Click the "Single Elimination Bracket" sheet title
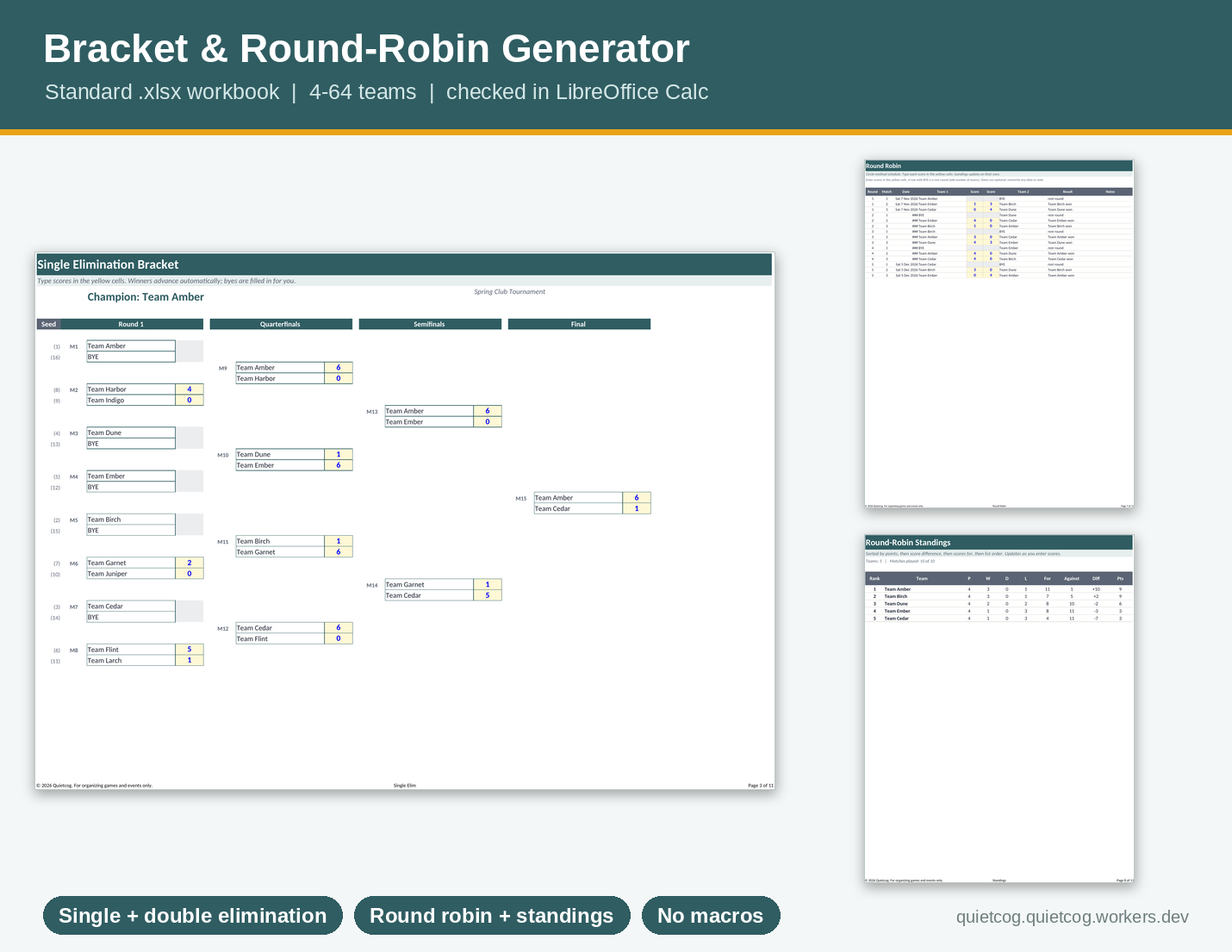1232x952 pixels. coord(108,264)
